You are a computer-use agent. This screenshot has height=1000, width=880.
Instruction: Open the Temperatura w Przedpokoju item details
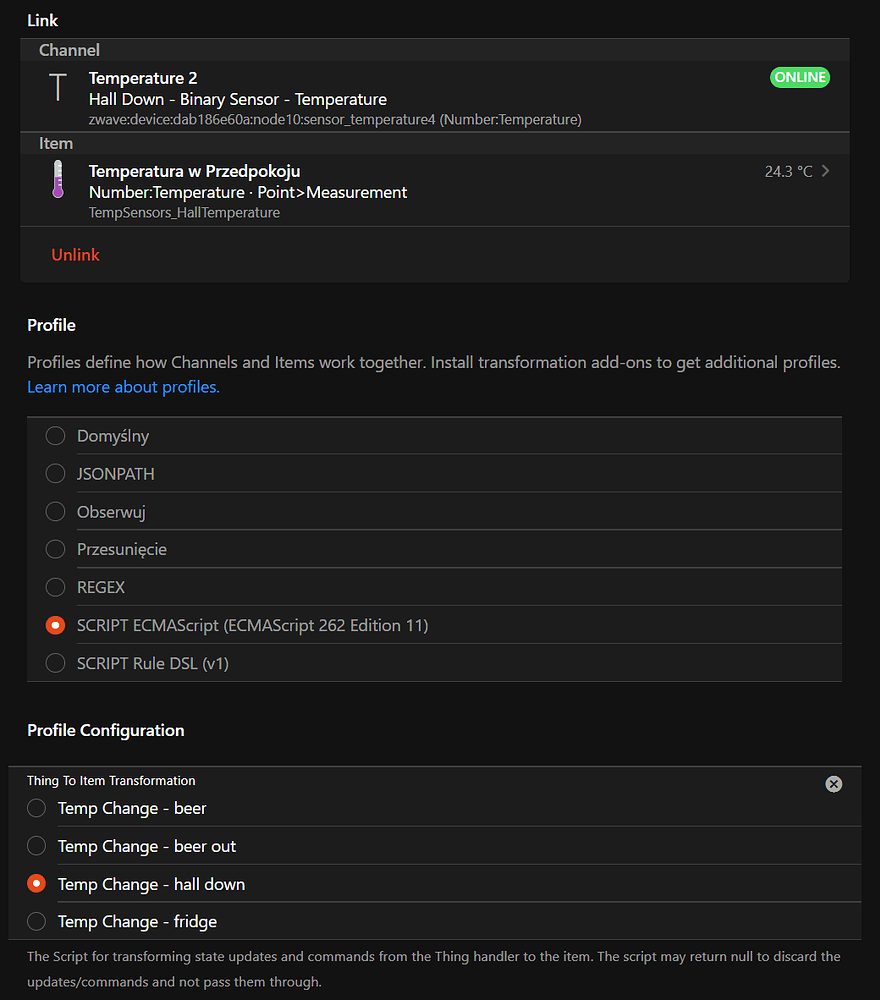click(194, 171)
